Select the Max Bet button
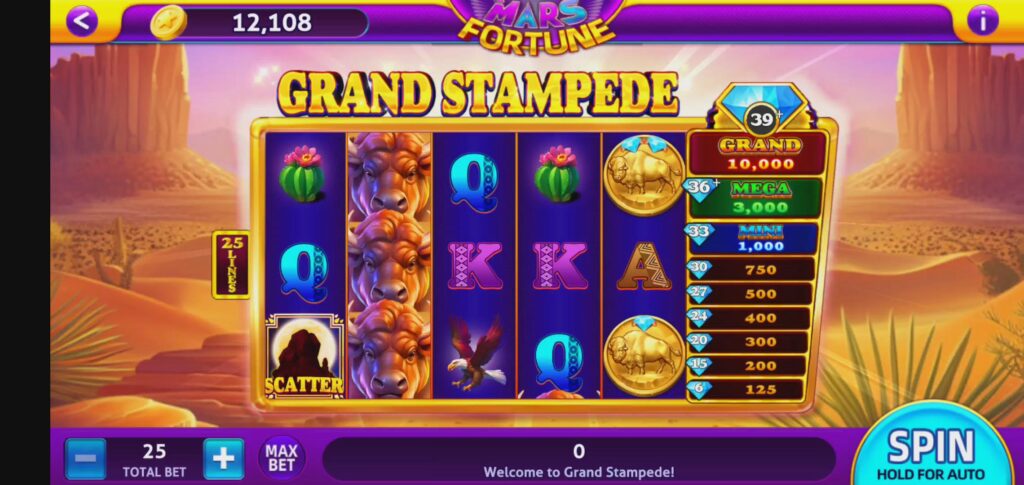This screenshot has width=1024, height=485. pos(281,458)
